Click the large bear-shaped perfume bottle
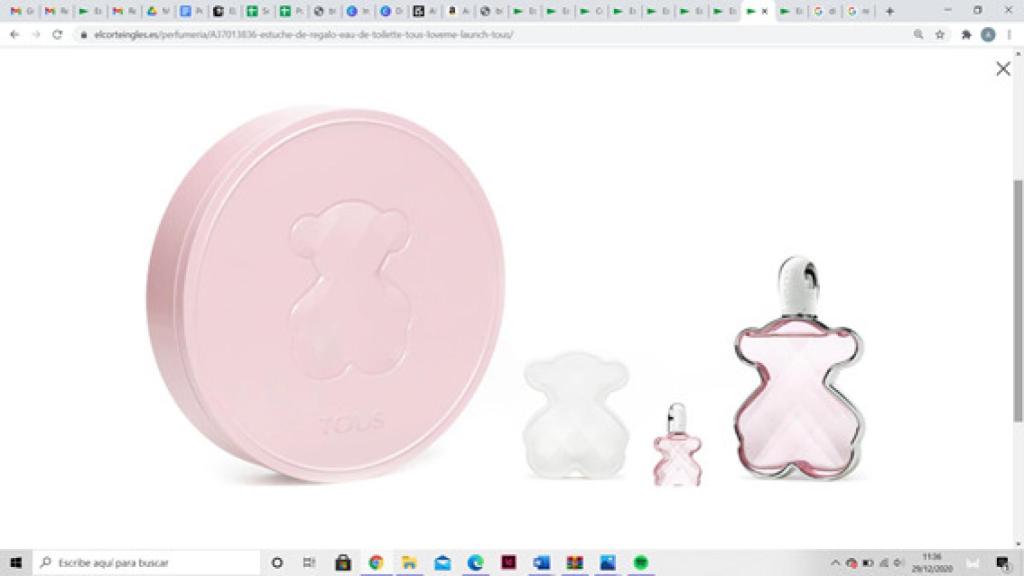Viewport: 1024px width, 576px height. click(x=799, y=369)
